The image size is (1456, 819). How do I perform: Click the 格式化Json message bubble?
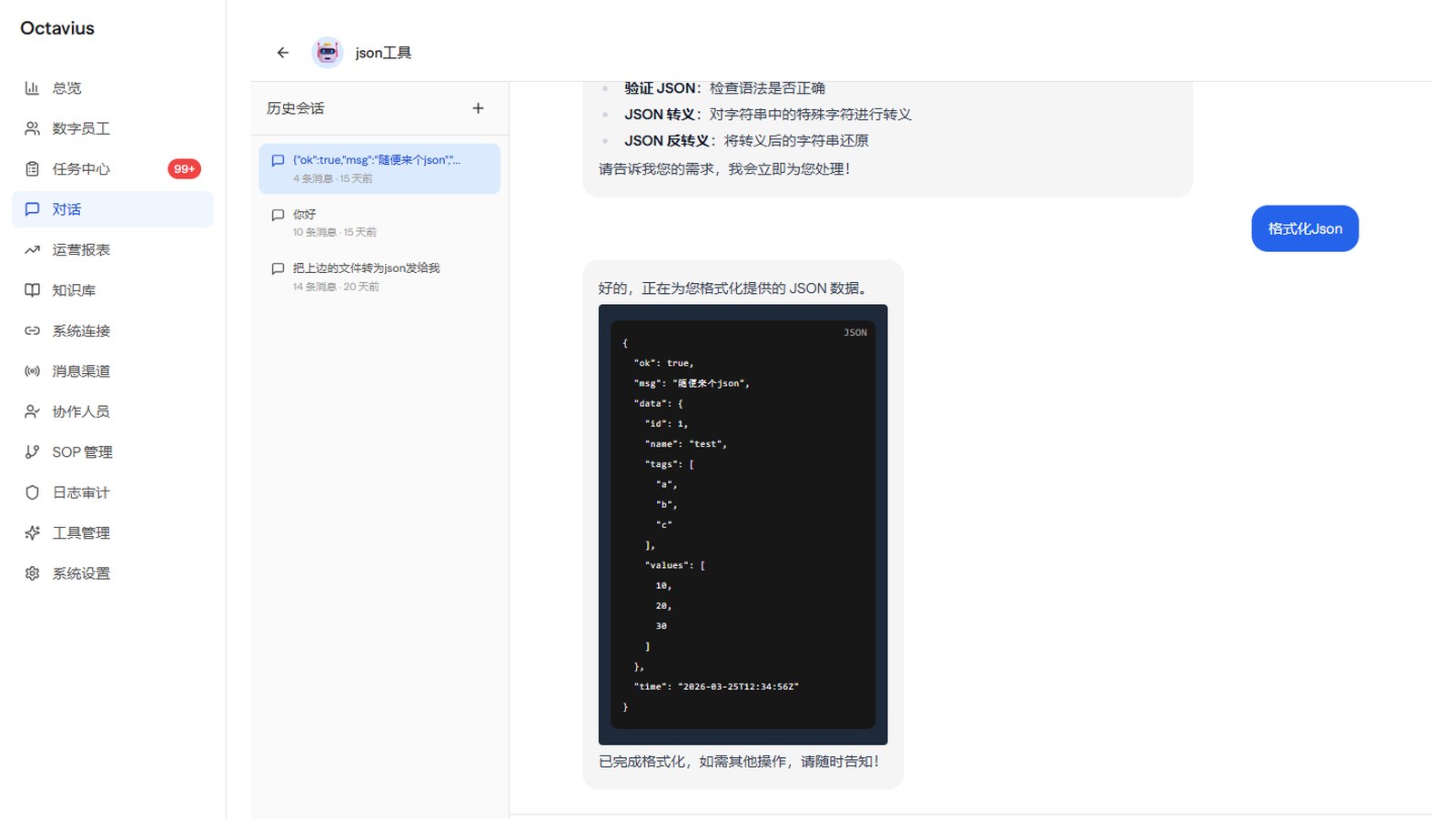tap(1305, 228)
